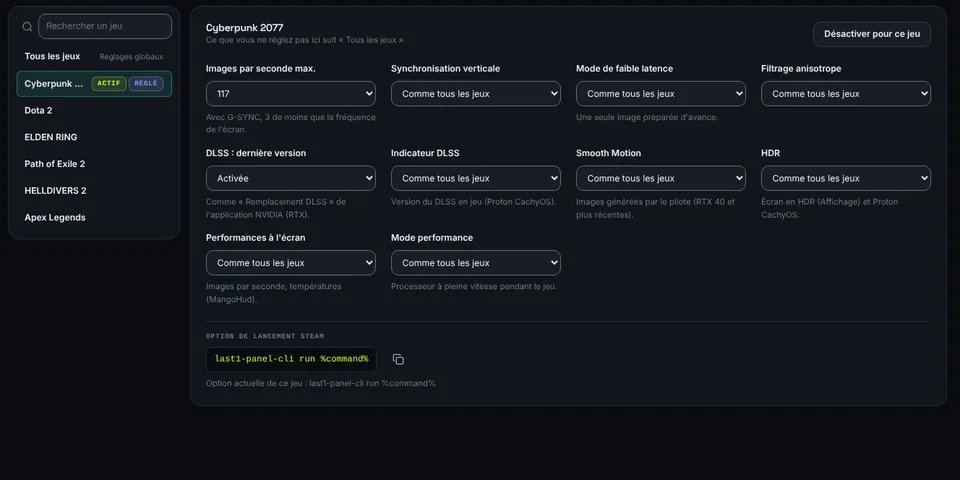Screen dimensions: 960x480
Task: Open 'Synchronisation verticale' dropdown
Action: pyautogui.click(x=476, y=94)
